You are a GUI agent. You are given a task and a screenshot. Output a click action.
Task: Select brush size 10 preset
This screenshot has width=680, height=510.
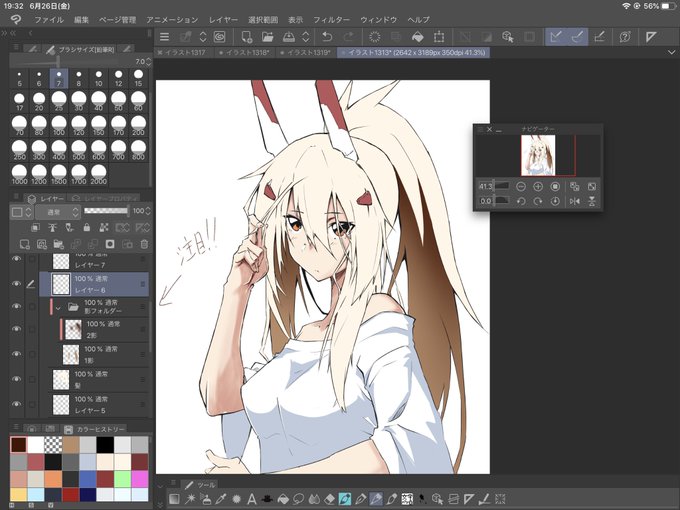tap(98, 78)
